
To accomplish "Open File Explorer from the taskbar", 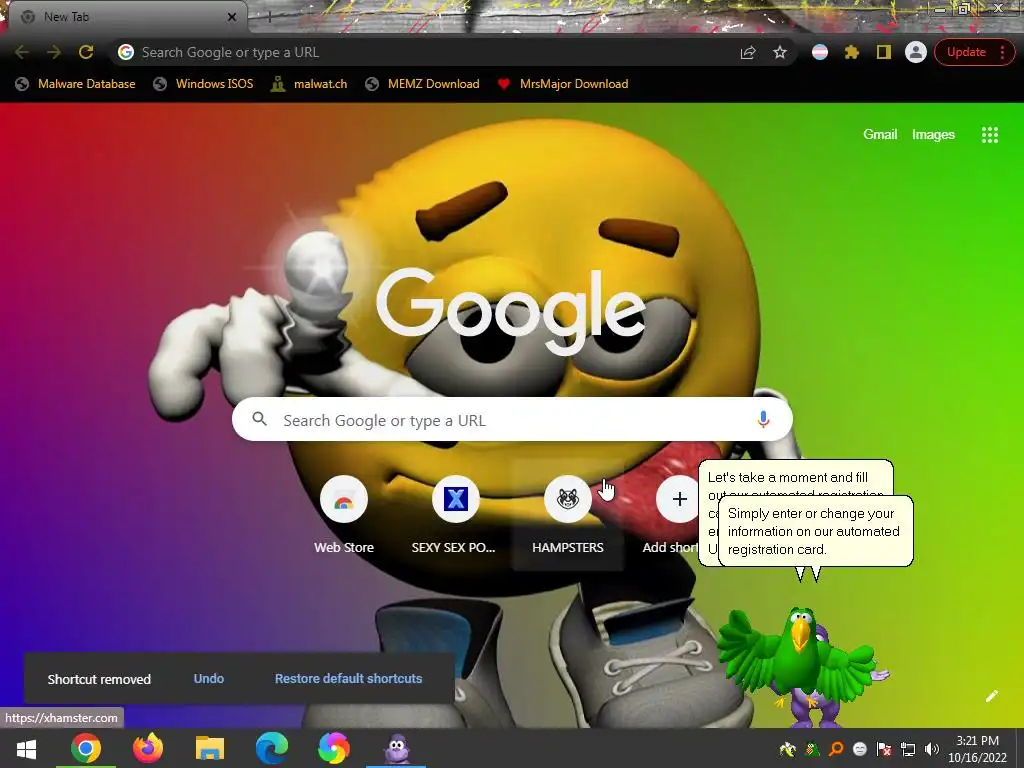I will [x=210, y=748].
